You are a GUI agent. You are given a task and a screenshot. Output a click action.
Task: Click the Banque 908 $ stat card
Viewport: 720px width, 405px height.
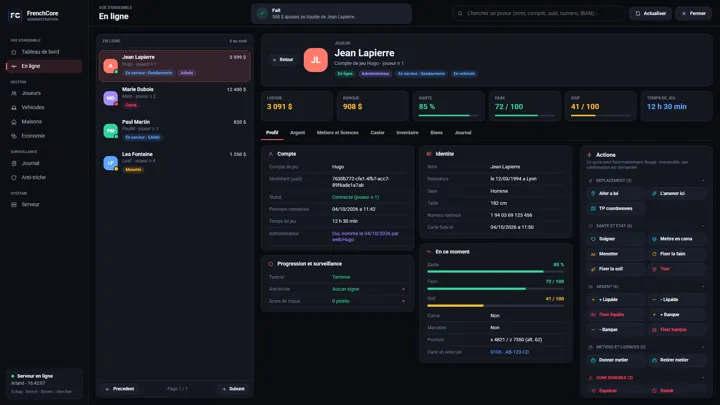click(373, 106)
